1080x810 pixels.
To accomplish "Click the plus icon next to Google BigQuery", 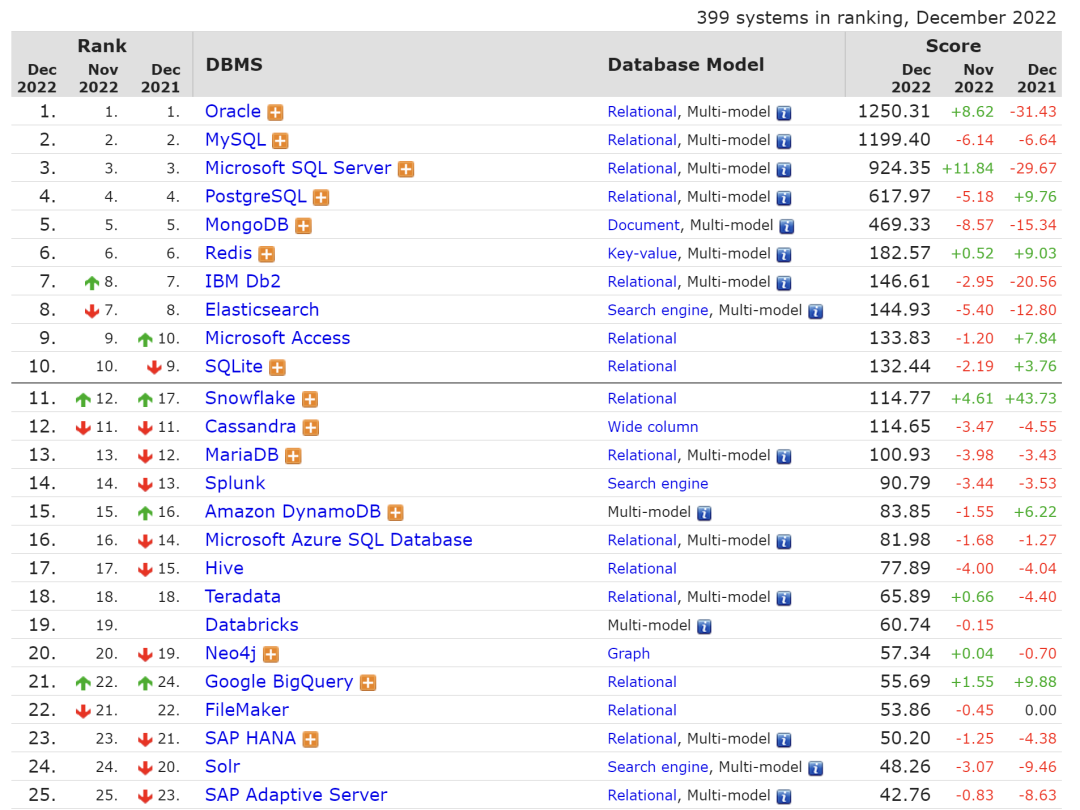I will click(368, 683).
